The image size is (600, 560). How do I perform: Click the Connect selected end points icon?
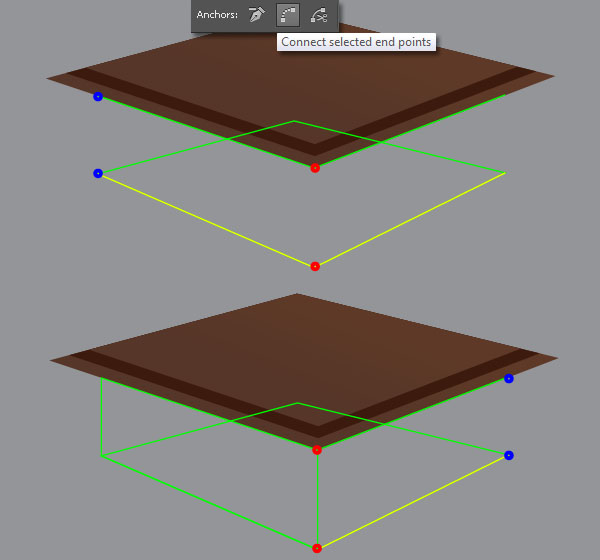coord(288,15)
